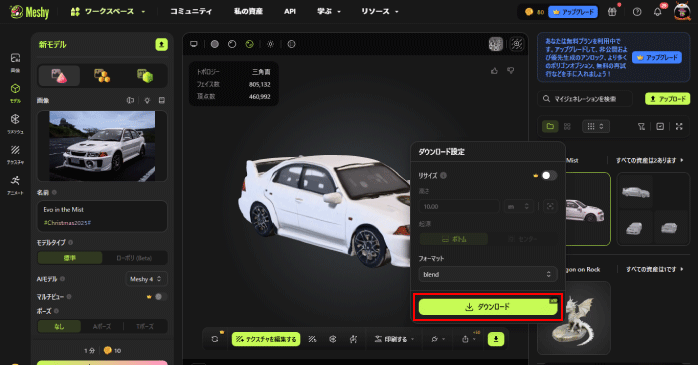Click the circle info icon in viewer toolbar

click(291, 44)
